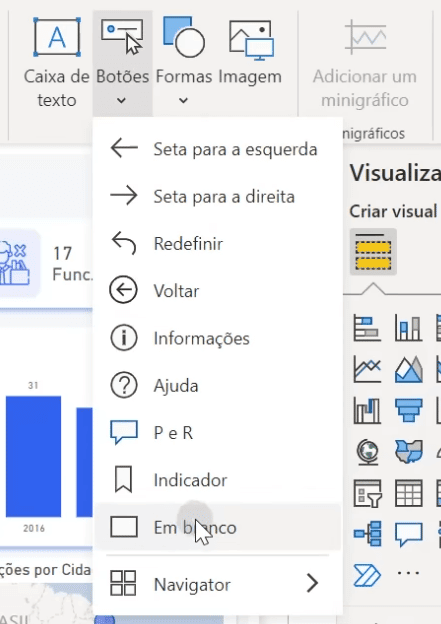Pick the Q&A speech bubble visual
Screen dimensions: 441x624
[408, 534]
